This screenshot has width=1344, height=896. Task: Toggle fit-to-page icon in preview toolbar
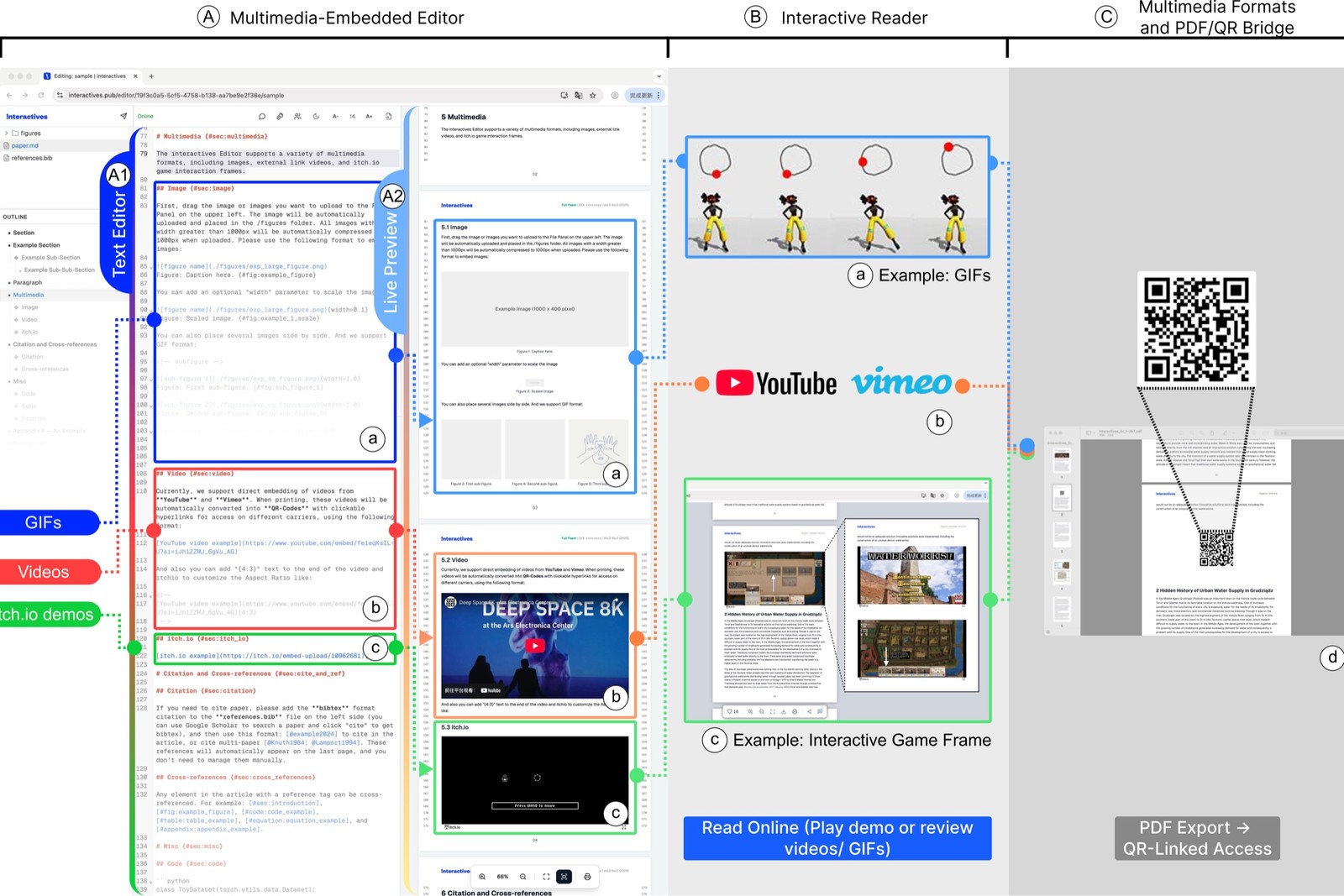pos(564,877)
